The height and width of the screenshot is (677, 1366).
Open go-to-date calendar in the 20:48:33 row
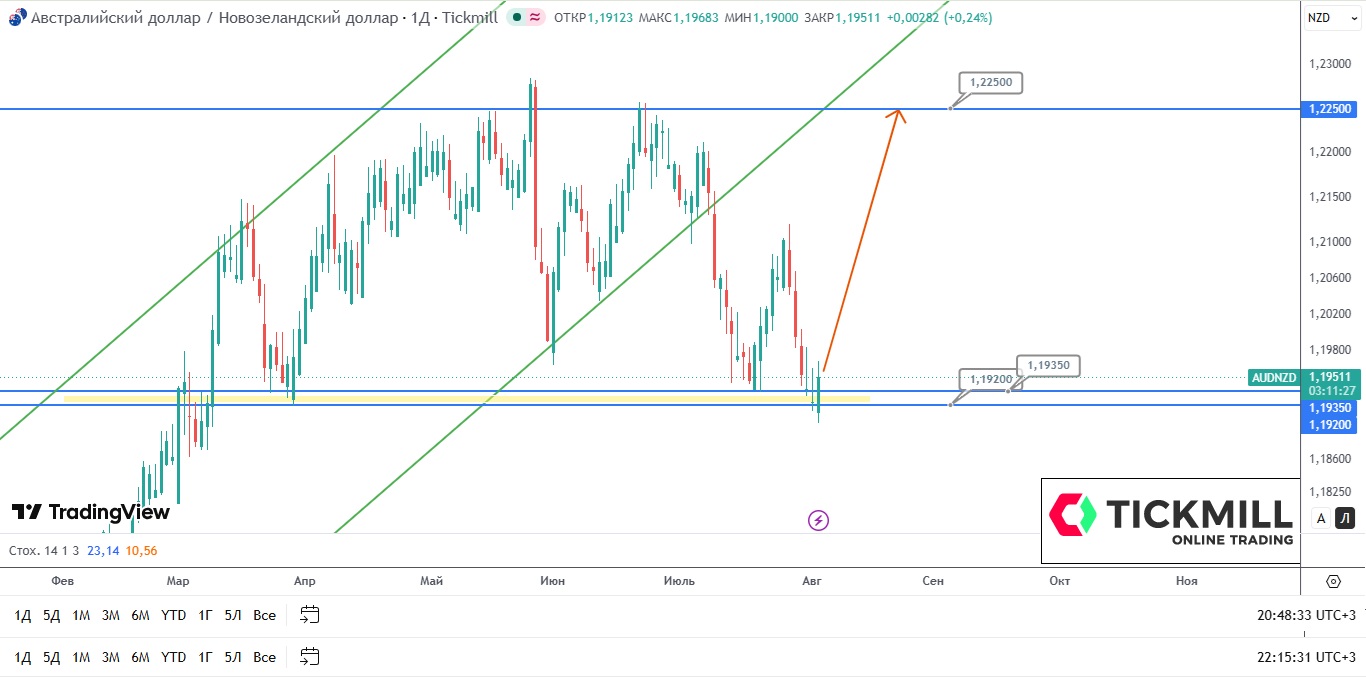tap(310, 615)
